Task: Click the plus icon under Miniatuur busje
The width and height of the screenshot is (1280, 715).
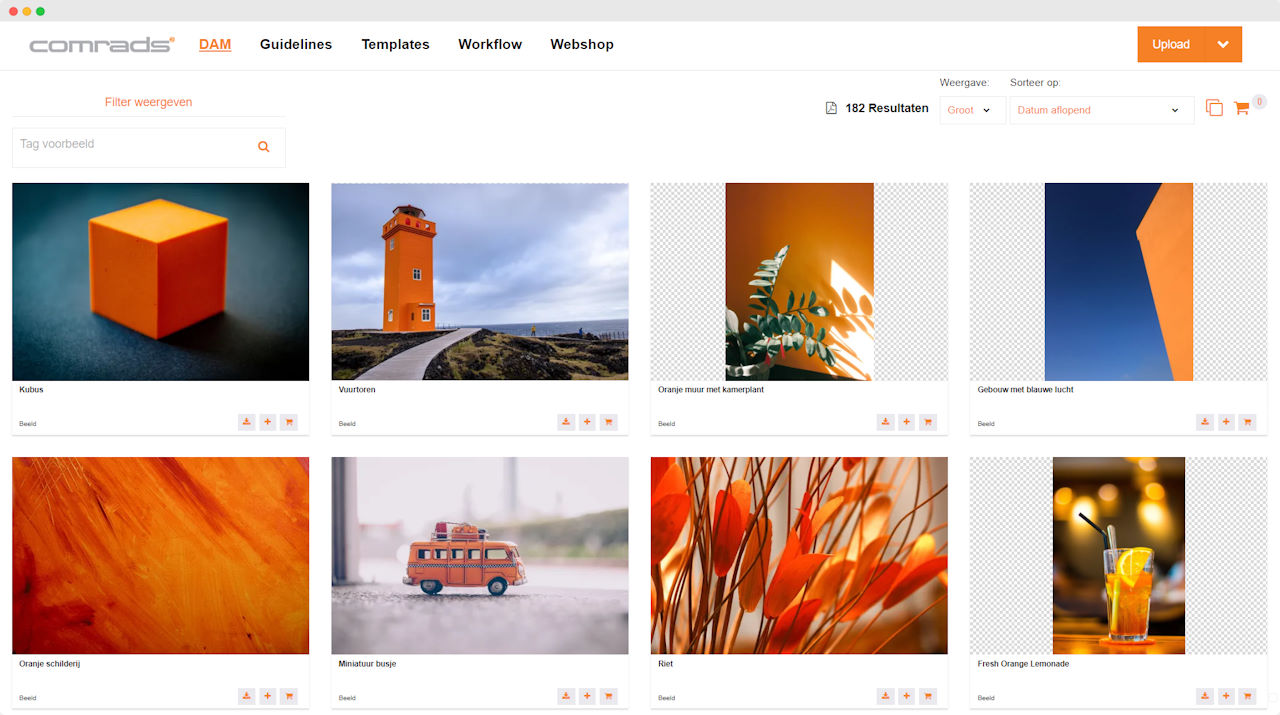Action: point(587,696)
